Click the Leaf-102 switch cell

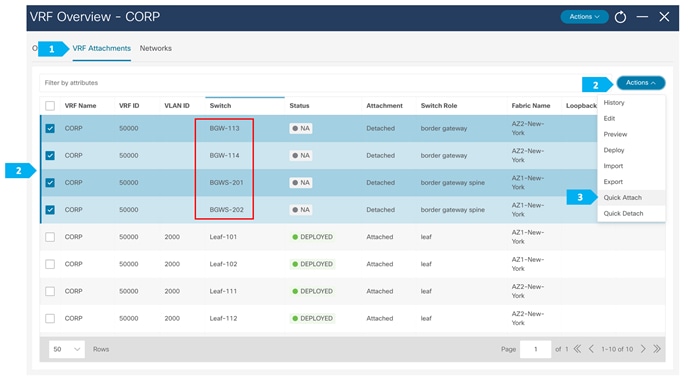tap(223, 264)
